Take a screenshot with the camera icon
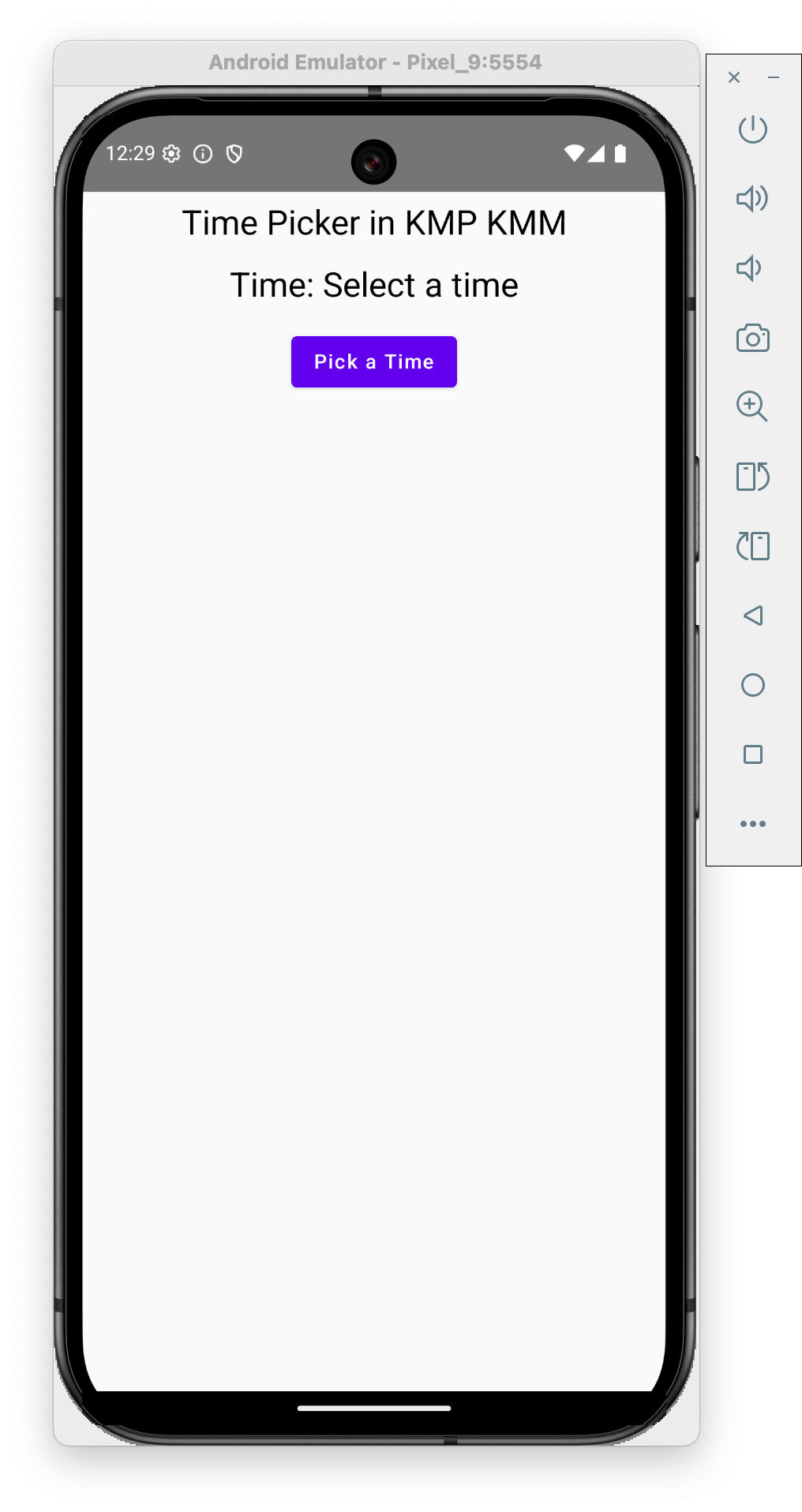Viewport: 802px width, 1512px height. click(752, 338)
